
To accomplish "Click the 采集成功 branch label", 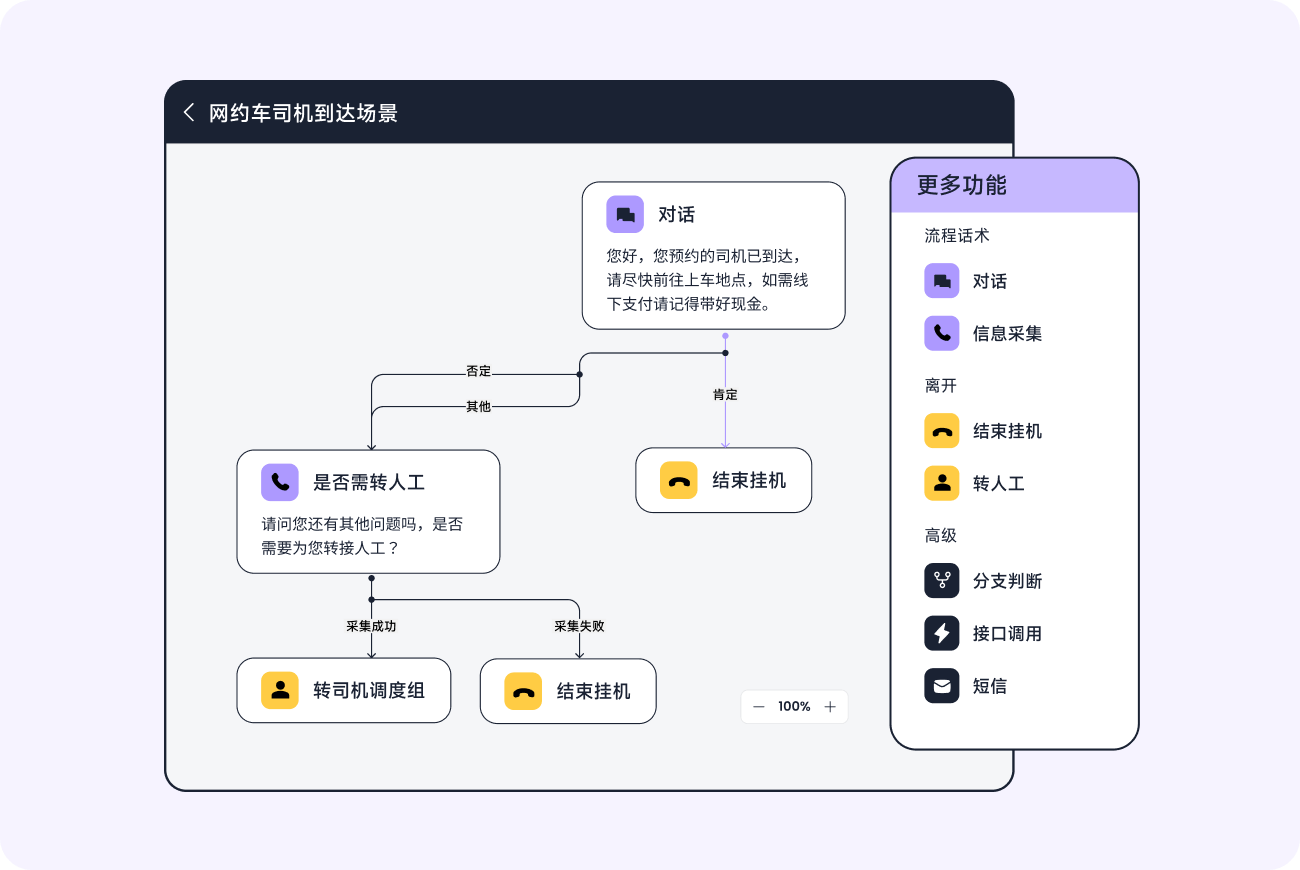I will (370, 625).
